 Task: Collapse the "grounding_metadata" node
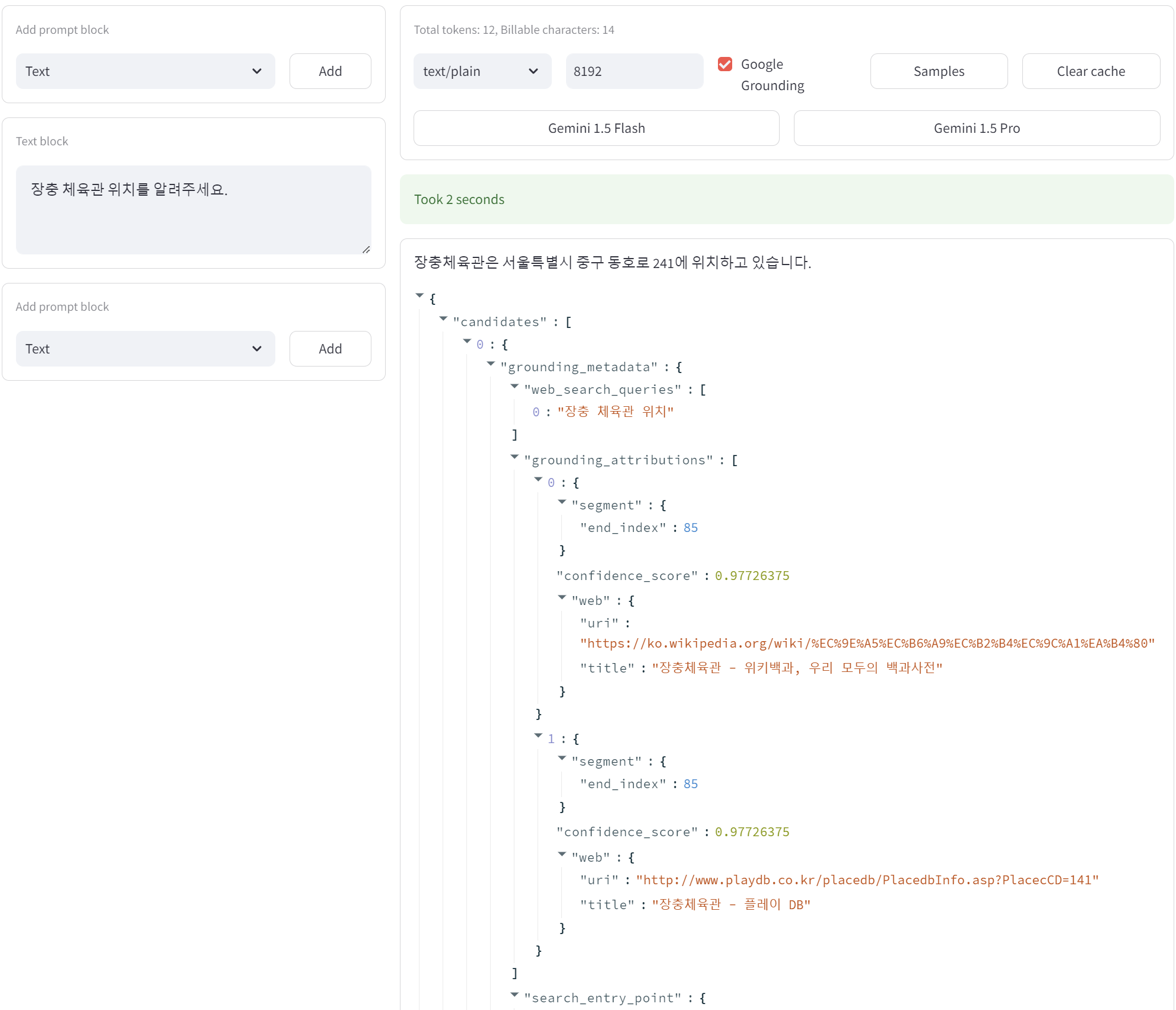491,364
